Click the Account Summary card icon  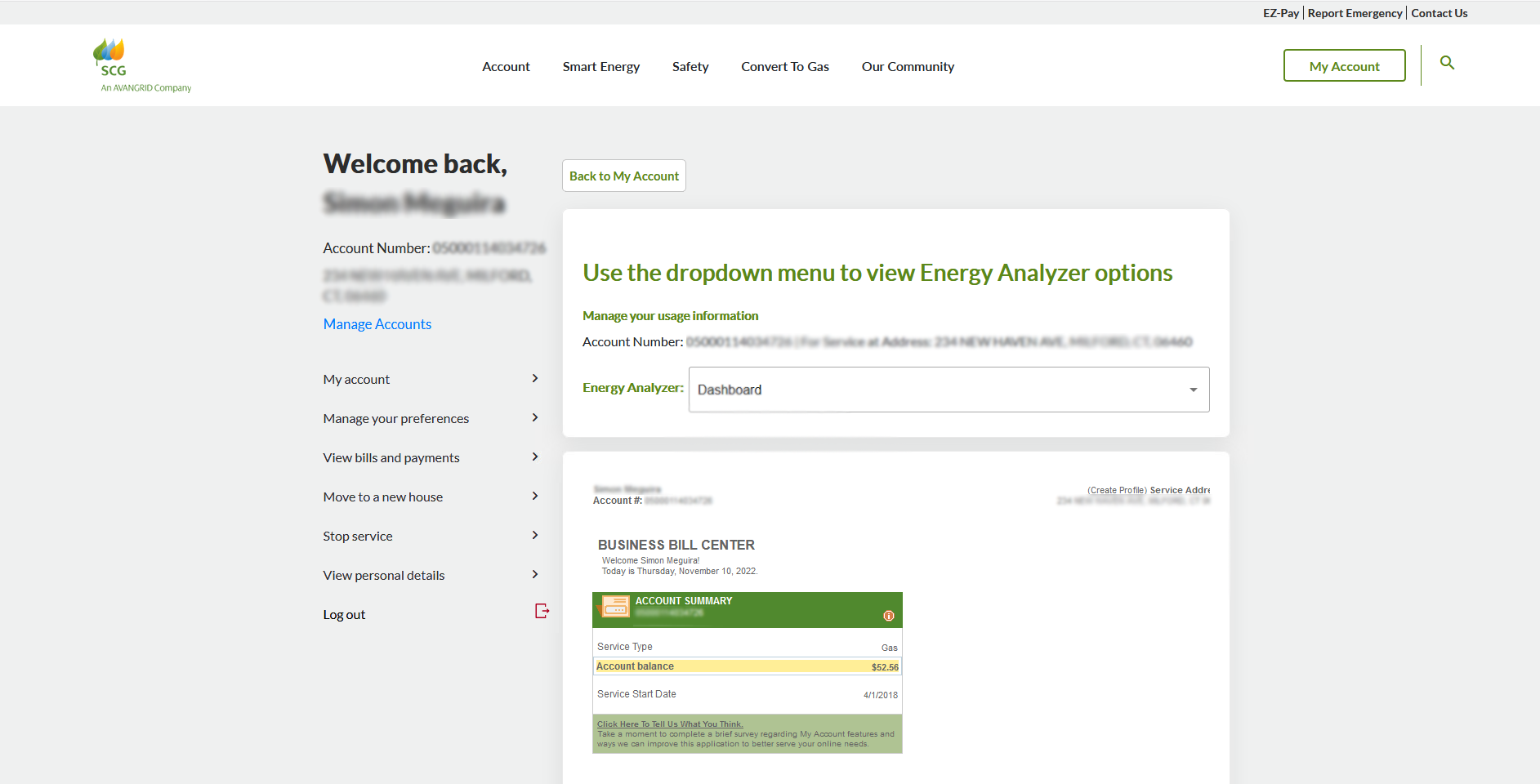pos(614,606)
